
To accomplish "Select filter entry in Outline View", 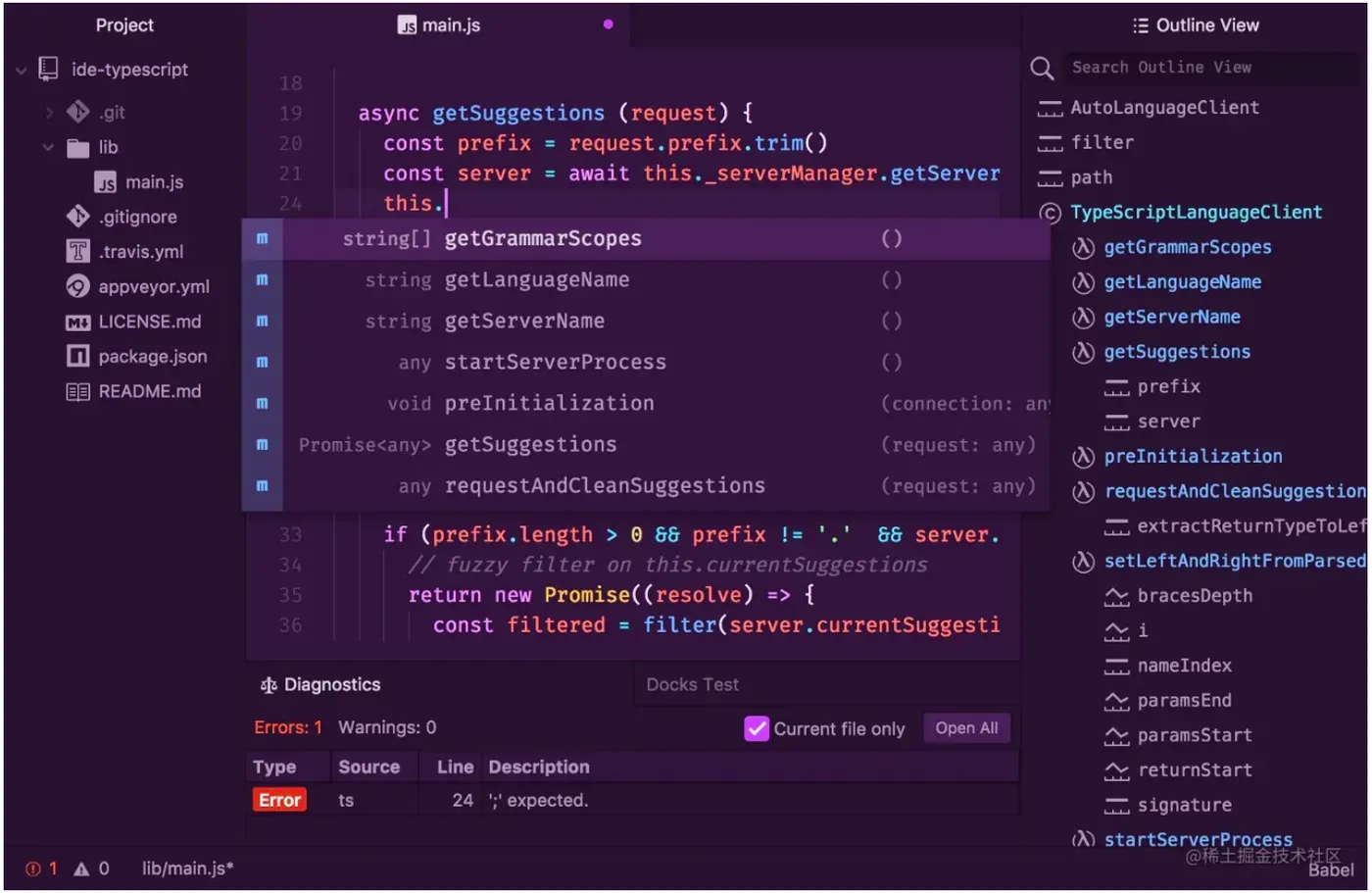I will tap(1102, 143).
